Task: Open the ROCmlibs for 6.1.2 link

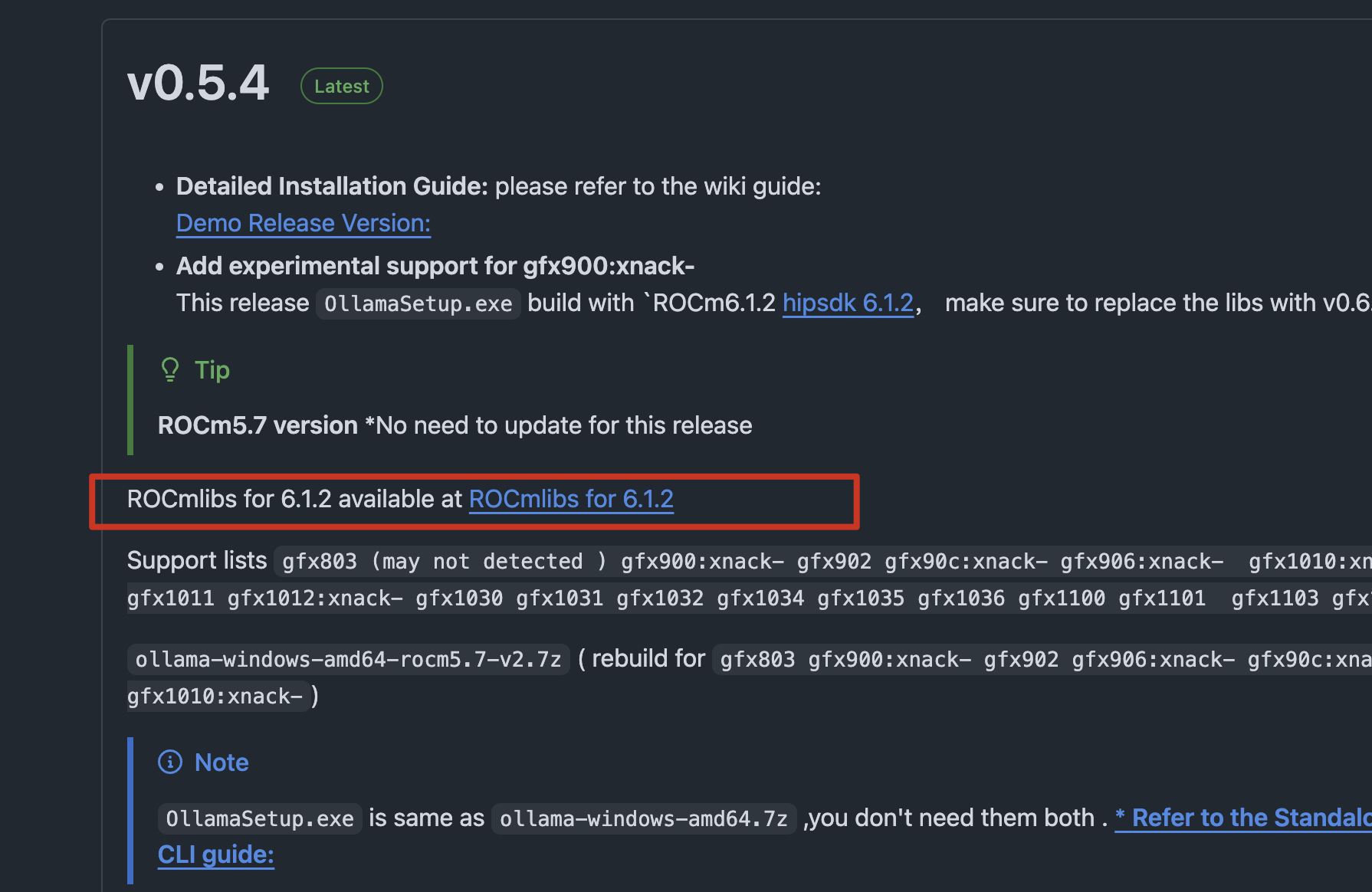Action: pos(571,499)
